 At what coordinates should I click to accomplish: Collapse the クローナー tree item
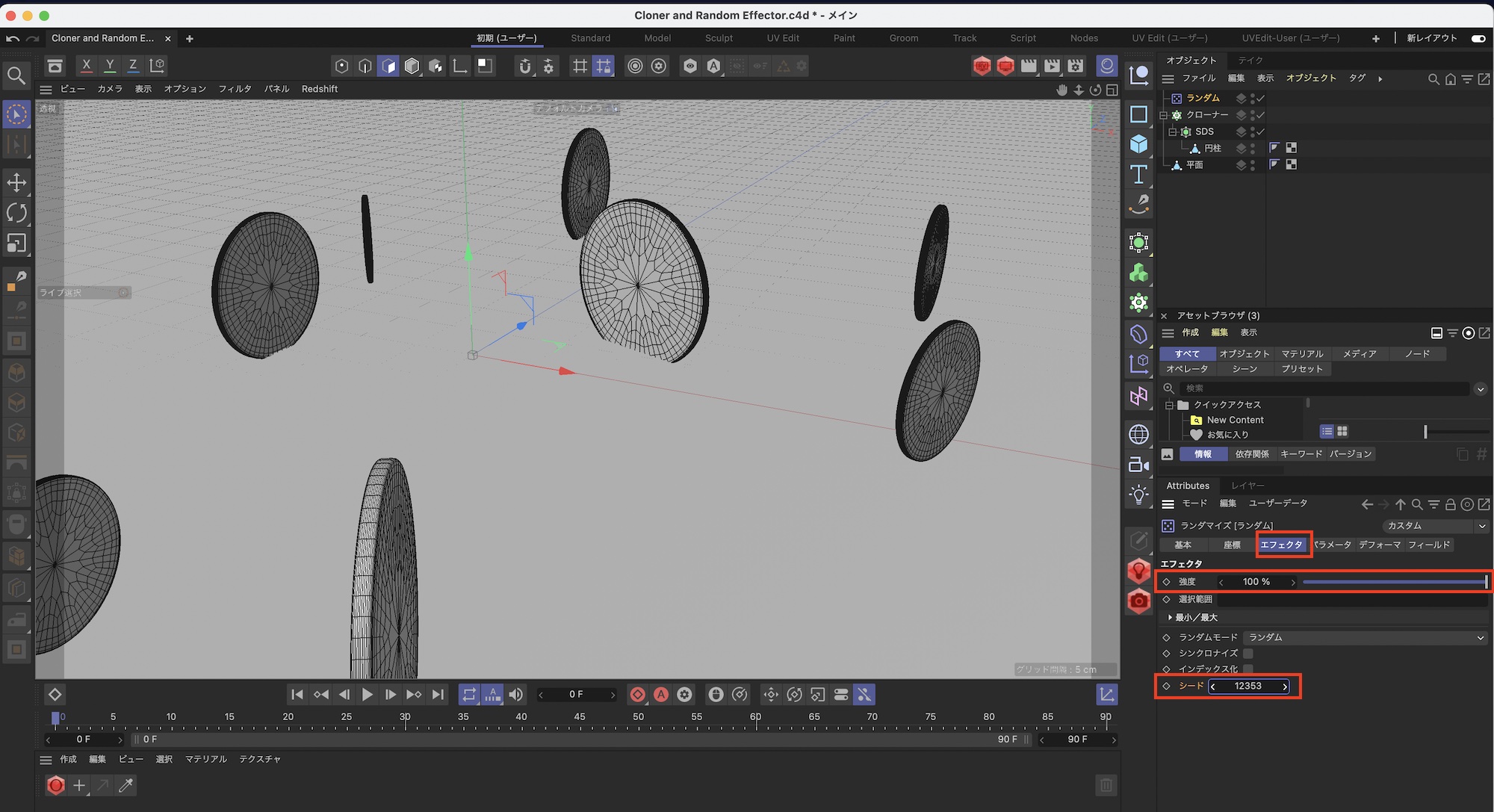(x=1163, y=115)
